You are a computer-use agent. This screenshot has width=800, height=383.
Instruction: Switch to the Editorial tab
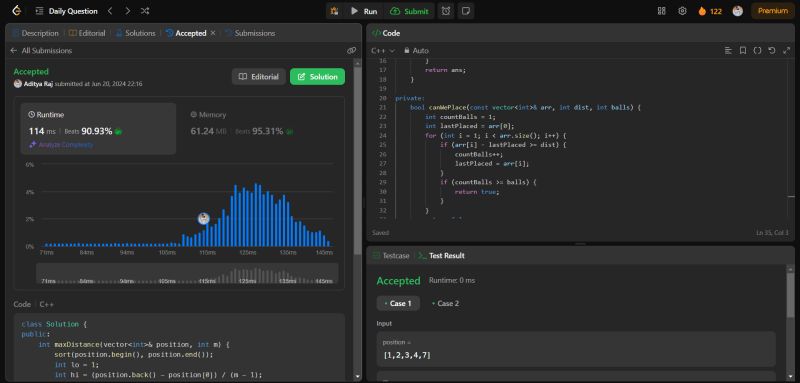coord(87,33)
